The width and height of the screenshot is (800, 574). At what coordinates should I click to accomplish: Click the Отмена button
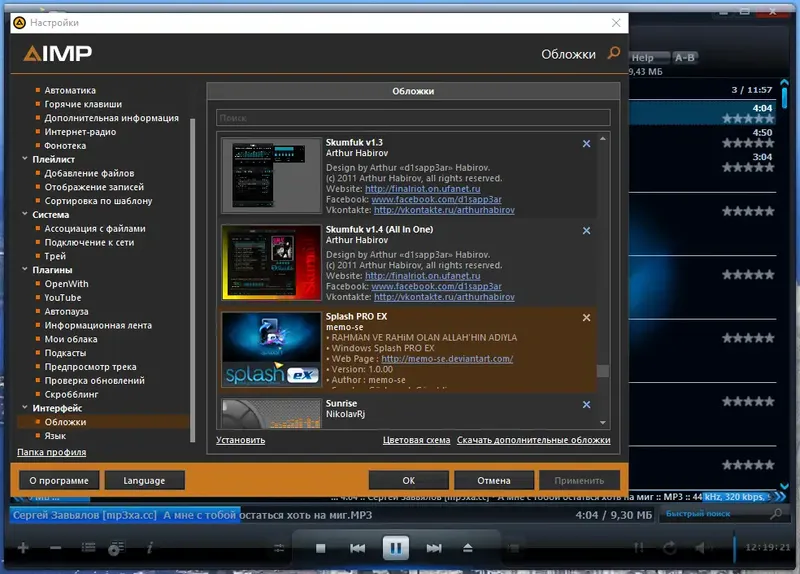[494, 481]
